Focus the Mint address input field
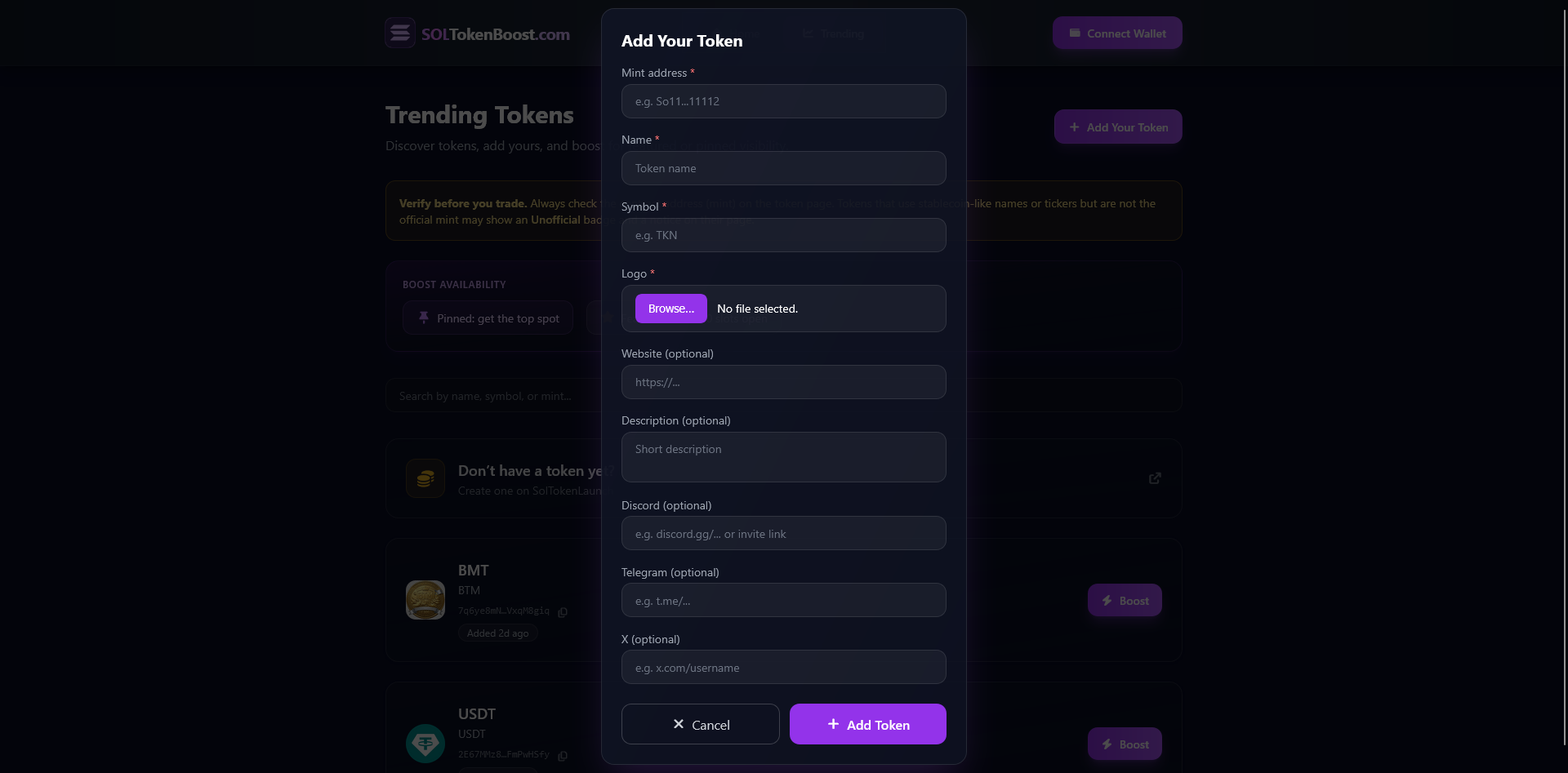This screenshot has height=773, width=1568. pyautogui.click(x=783, y=101)
